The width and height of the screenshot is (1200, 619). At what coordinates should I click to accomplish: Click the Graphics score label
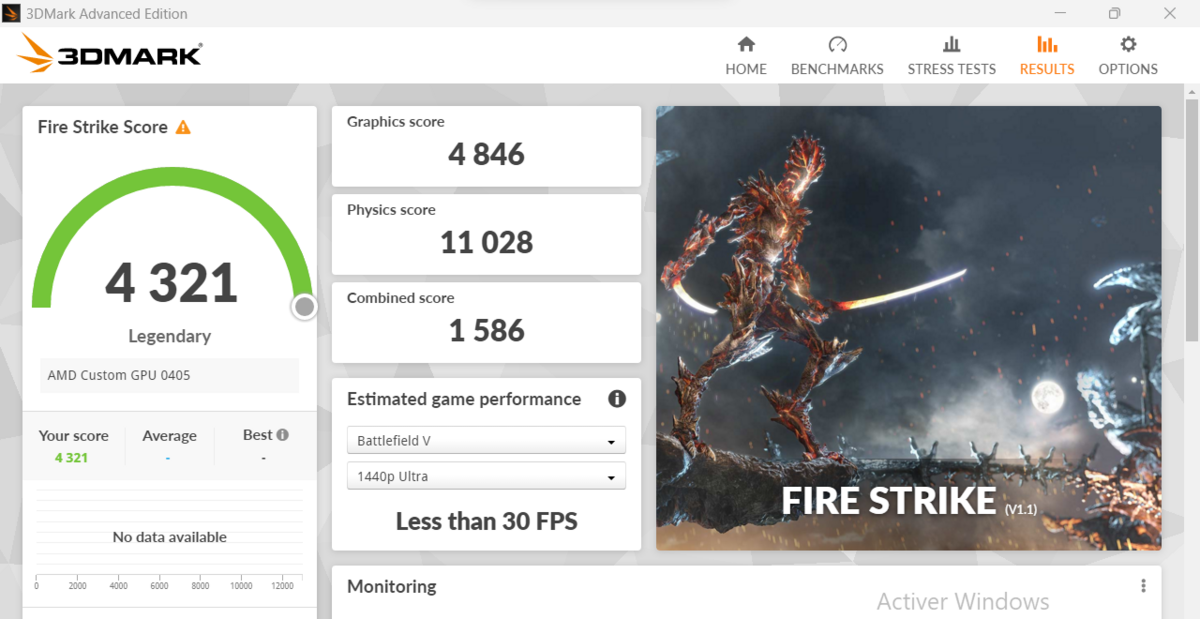[396, 122]
